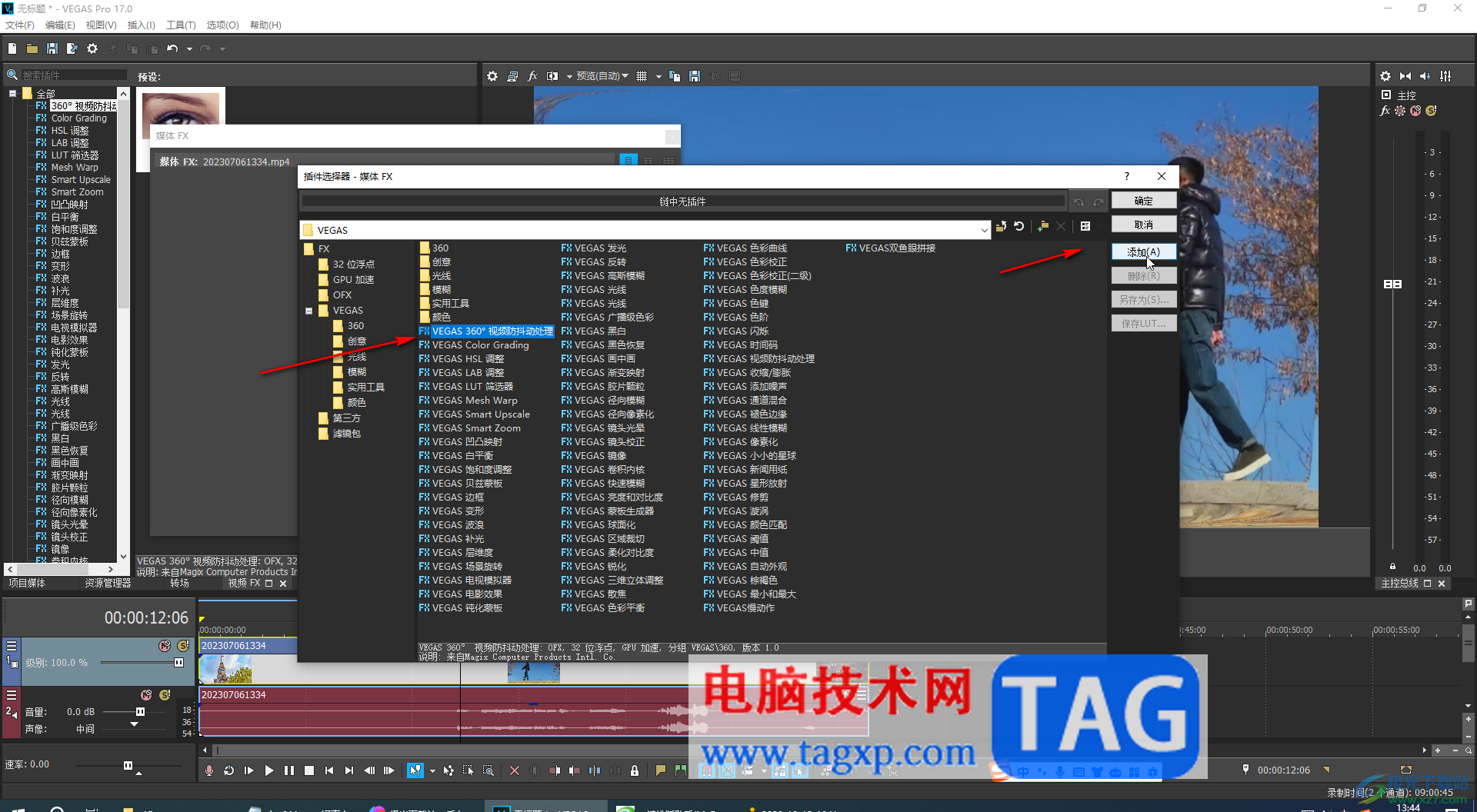
Task: Switch to the 转场 tab
Action: [179, 584]
